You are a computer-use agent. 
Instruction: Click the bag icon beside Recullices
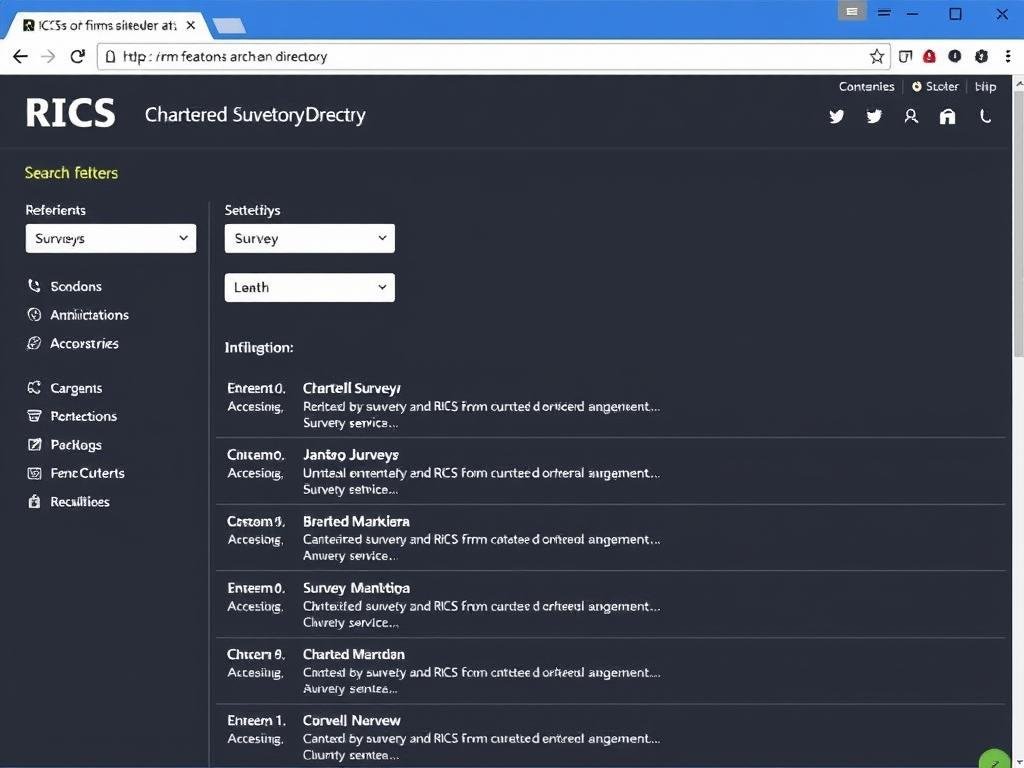click(34, 502)
